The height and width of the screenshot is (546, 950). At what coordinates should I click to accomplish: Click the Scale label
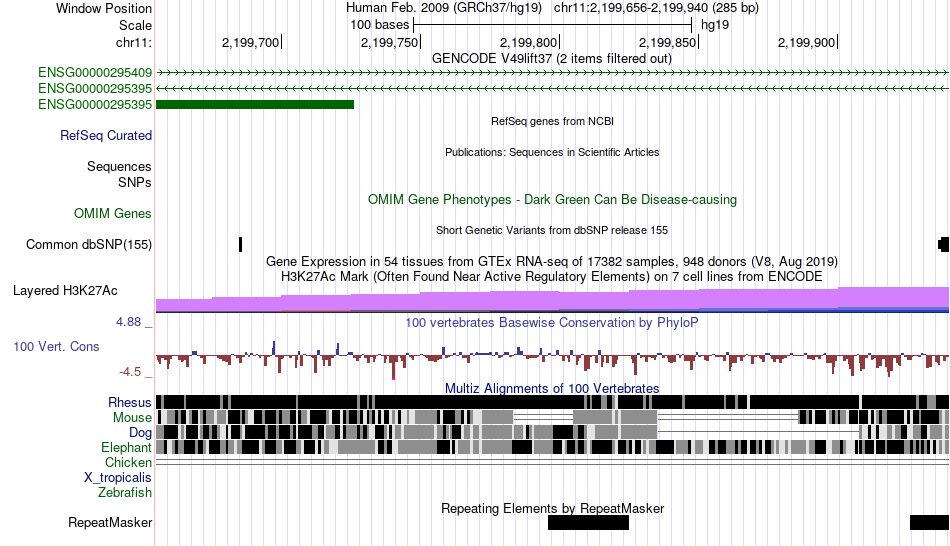pos(135,25)
